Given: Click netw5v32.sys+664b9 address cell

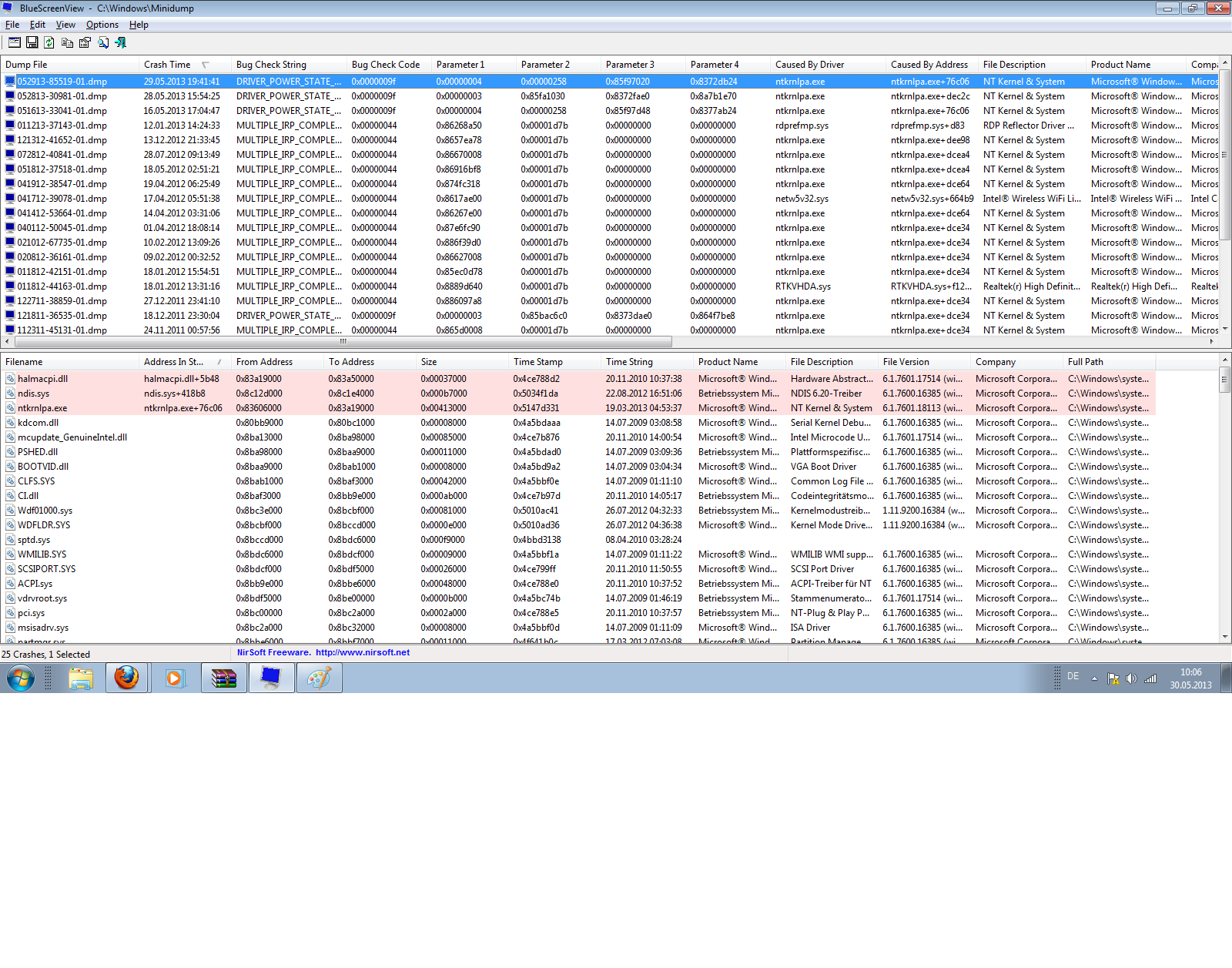Looking at the screenshot, I should [932, 199].
